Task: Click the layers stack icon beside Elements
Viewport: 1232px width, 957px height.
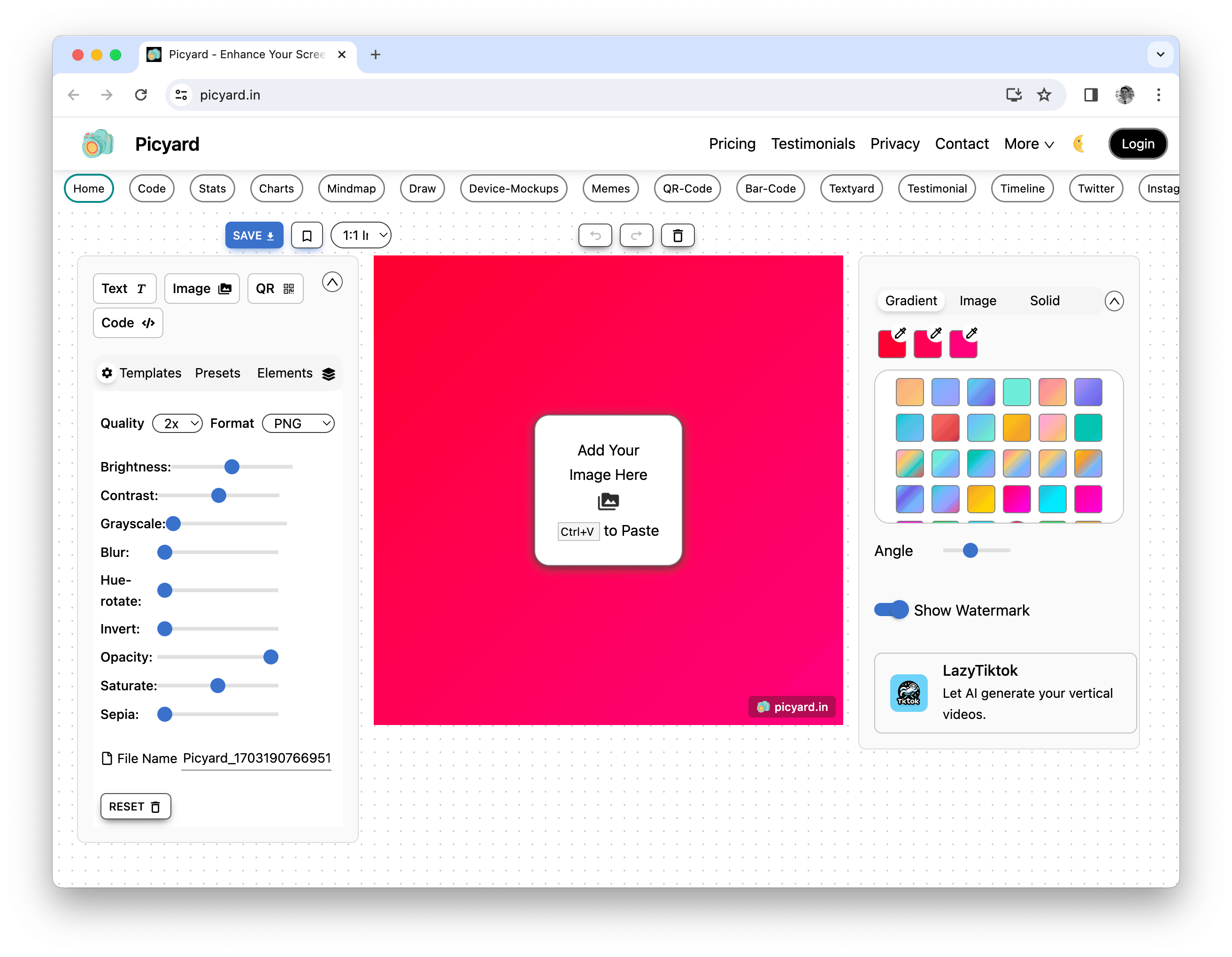Action: (329, 373)
